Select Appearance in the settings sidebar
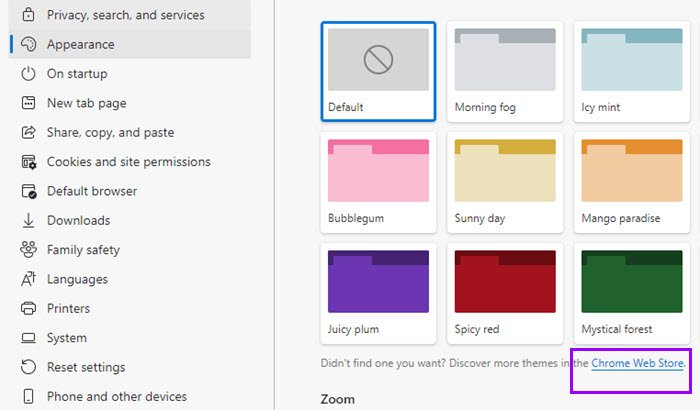The width and height of the screenshot is (700, 410). [x=129, y=44]
